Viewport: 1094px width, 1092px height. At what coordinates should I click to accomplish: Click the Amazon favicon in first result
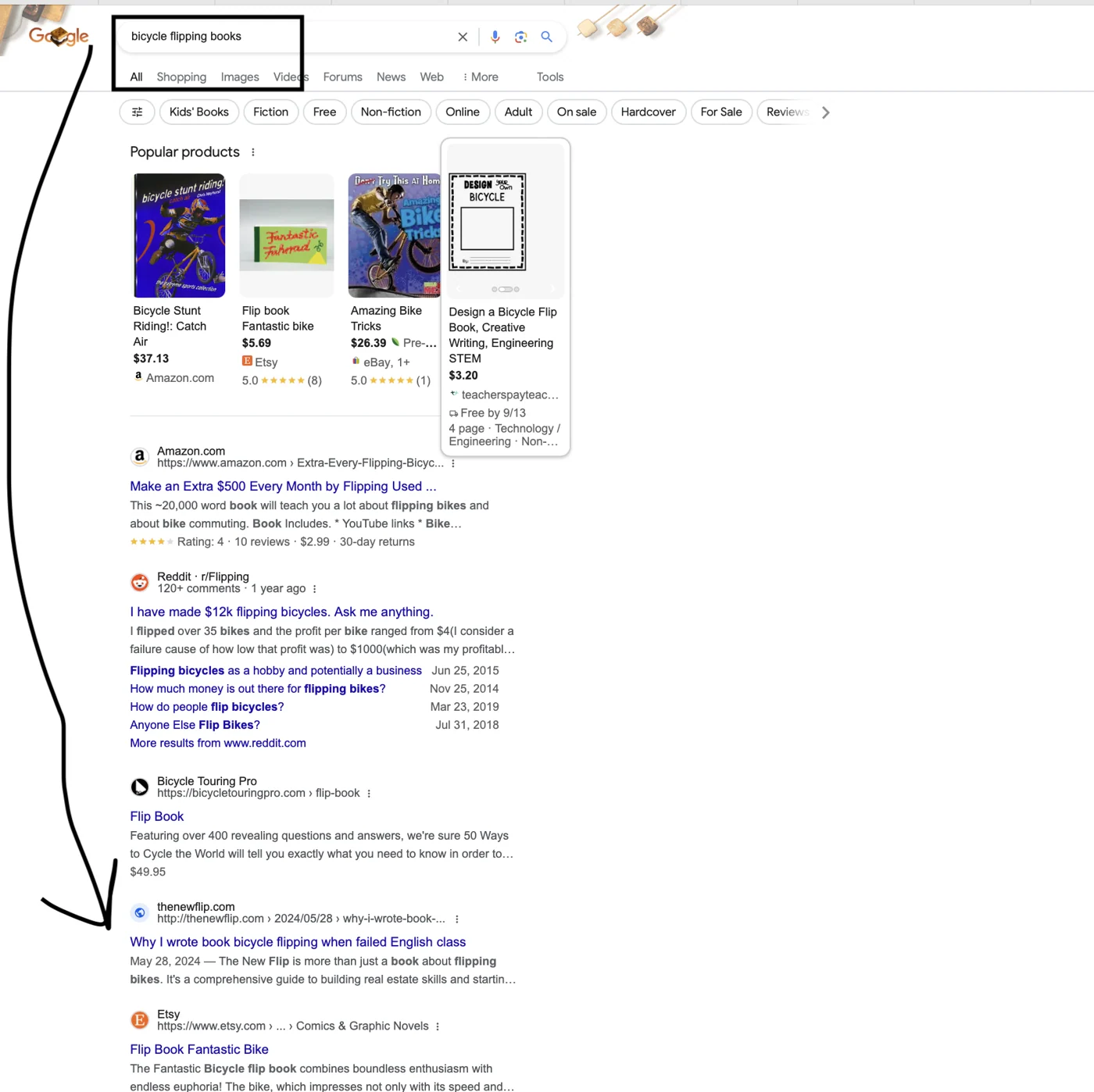click(x=139, y=457)
